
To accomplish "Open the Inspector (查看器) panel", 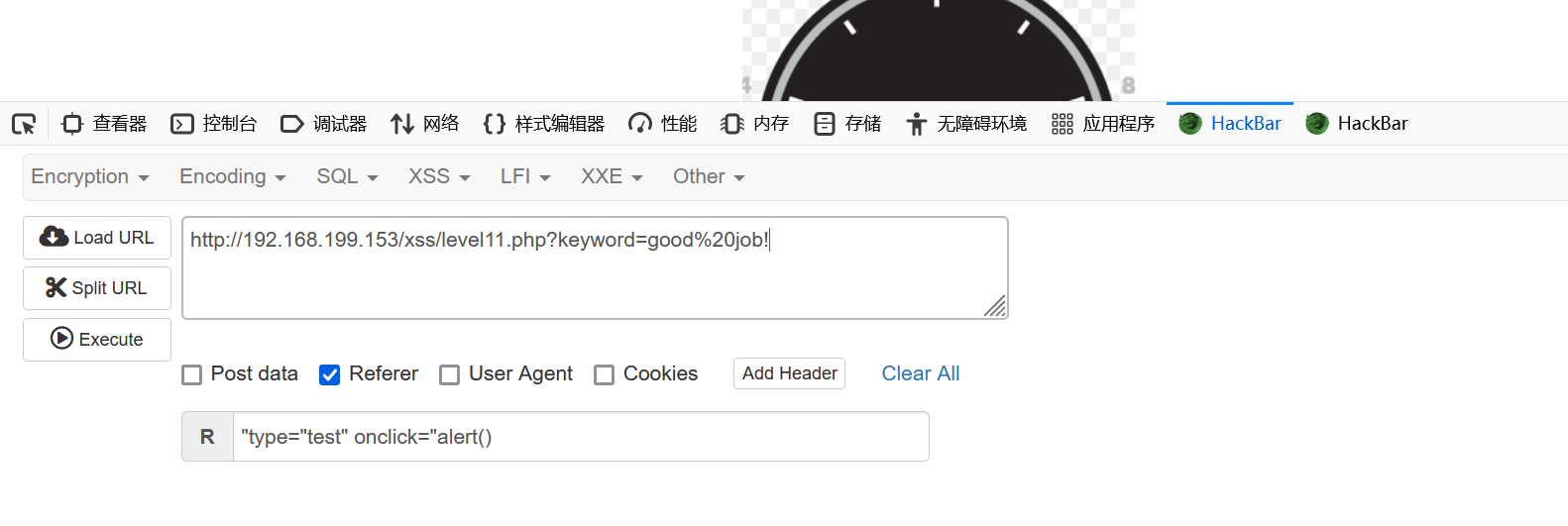I will tap(104, 124).
